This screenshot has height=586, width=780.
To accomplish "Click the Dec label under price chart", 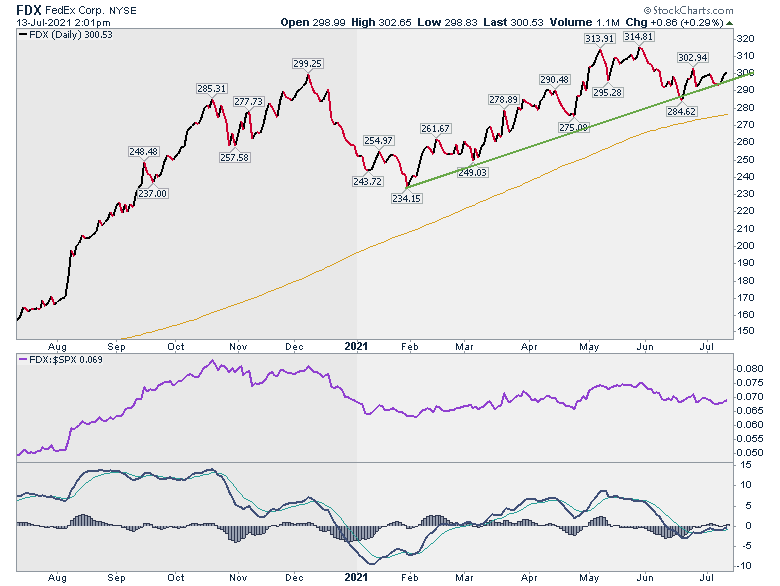I will pos(294,347).
